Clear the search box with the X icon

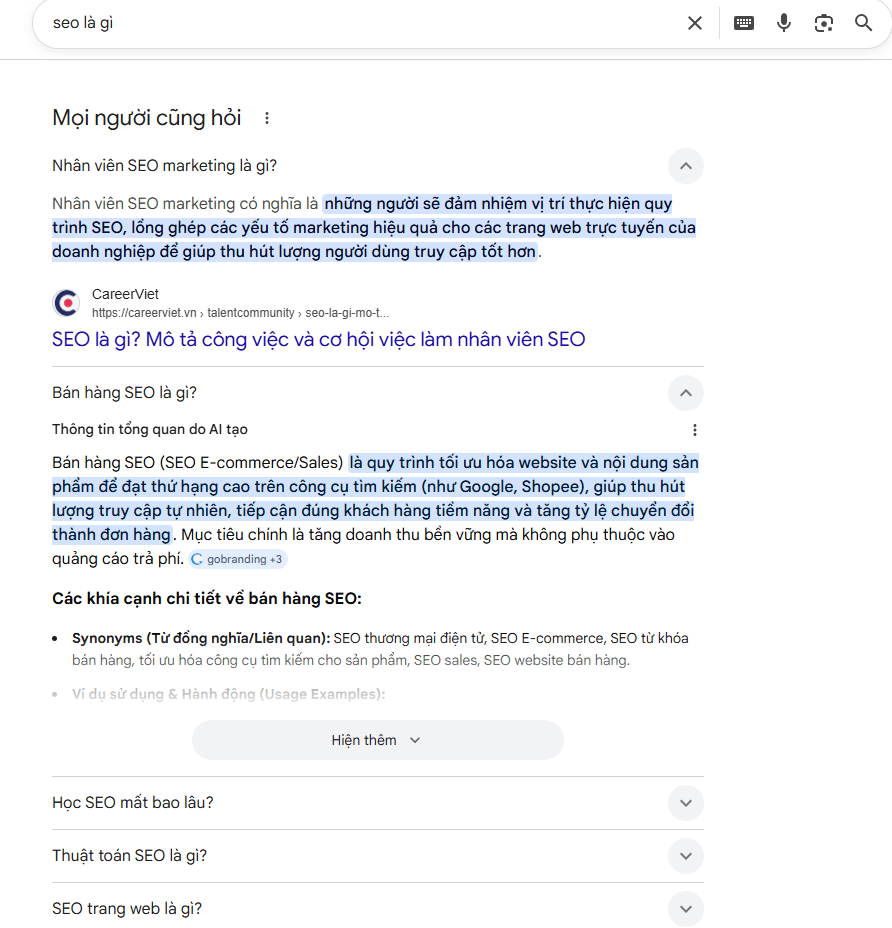695,23
